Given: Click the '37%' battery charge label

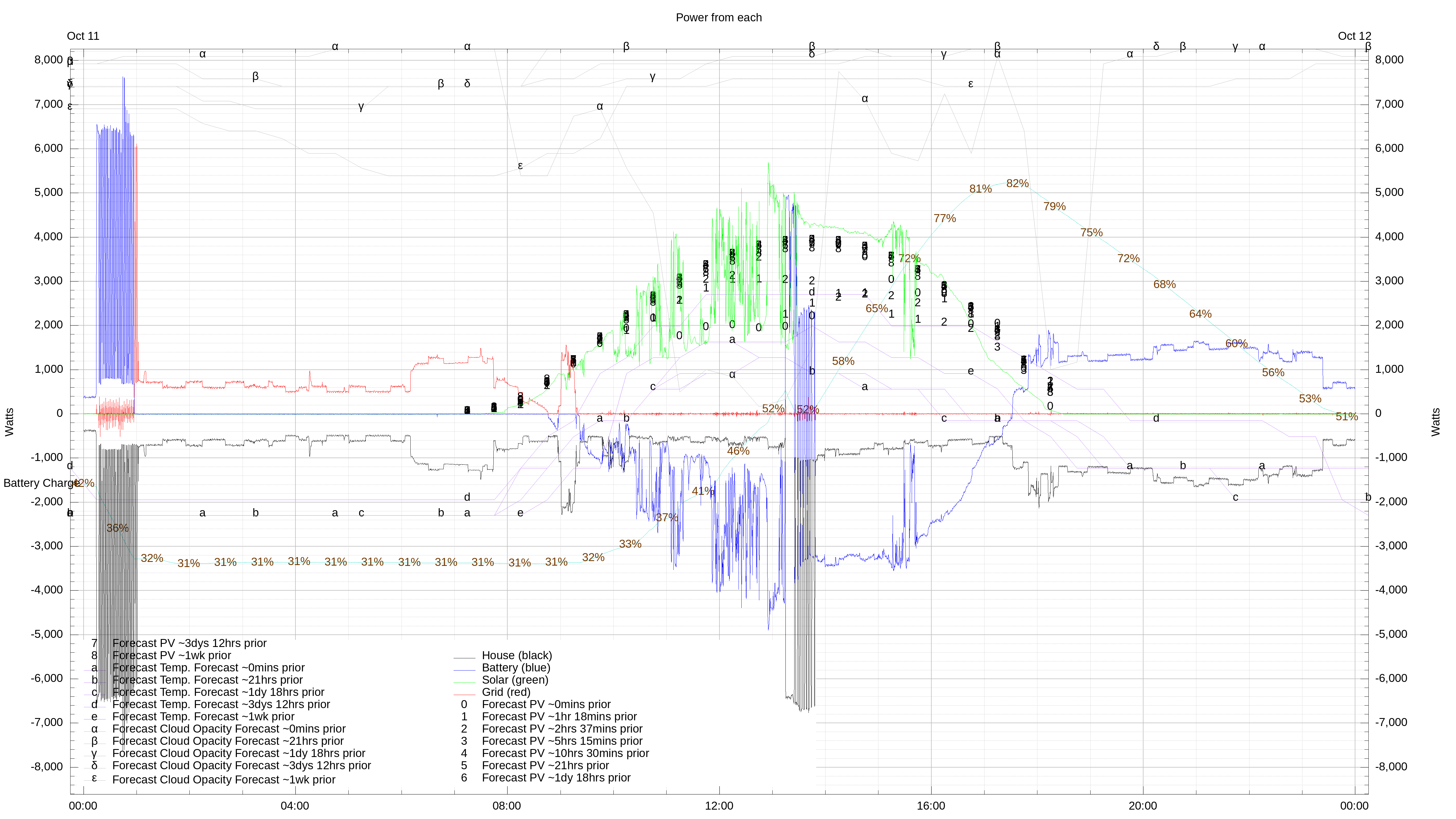Looking at the screenshot, I should (x=667, y=517).
